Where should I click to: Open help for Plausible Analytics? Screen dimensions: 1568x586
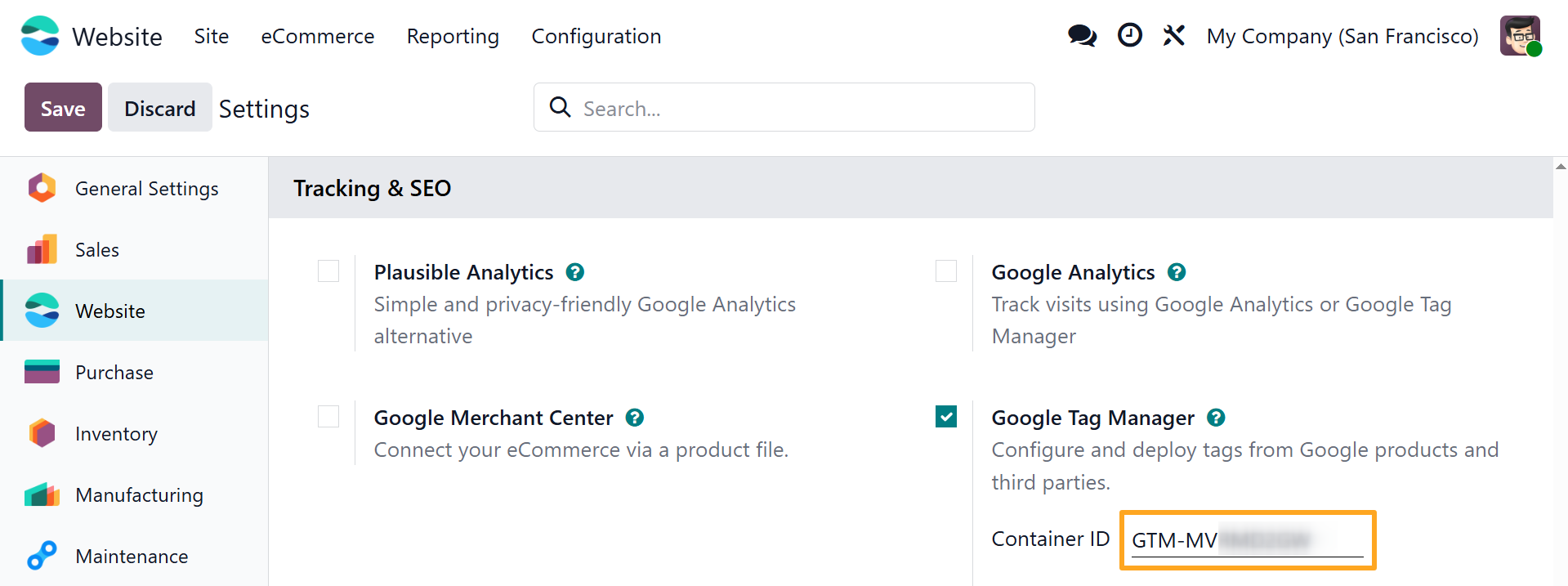[x=575, y=272]
